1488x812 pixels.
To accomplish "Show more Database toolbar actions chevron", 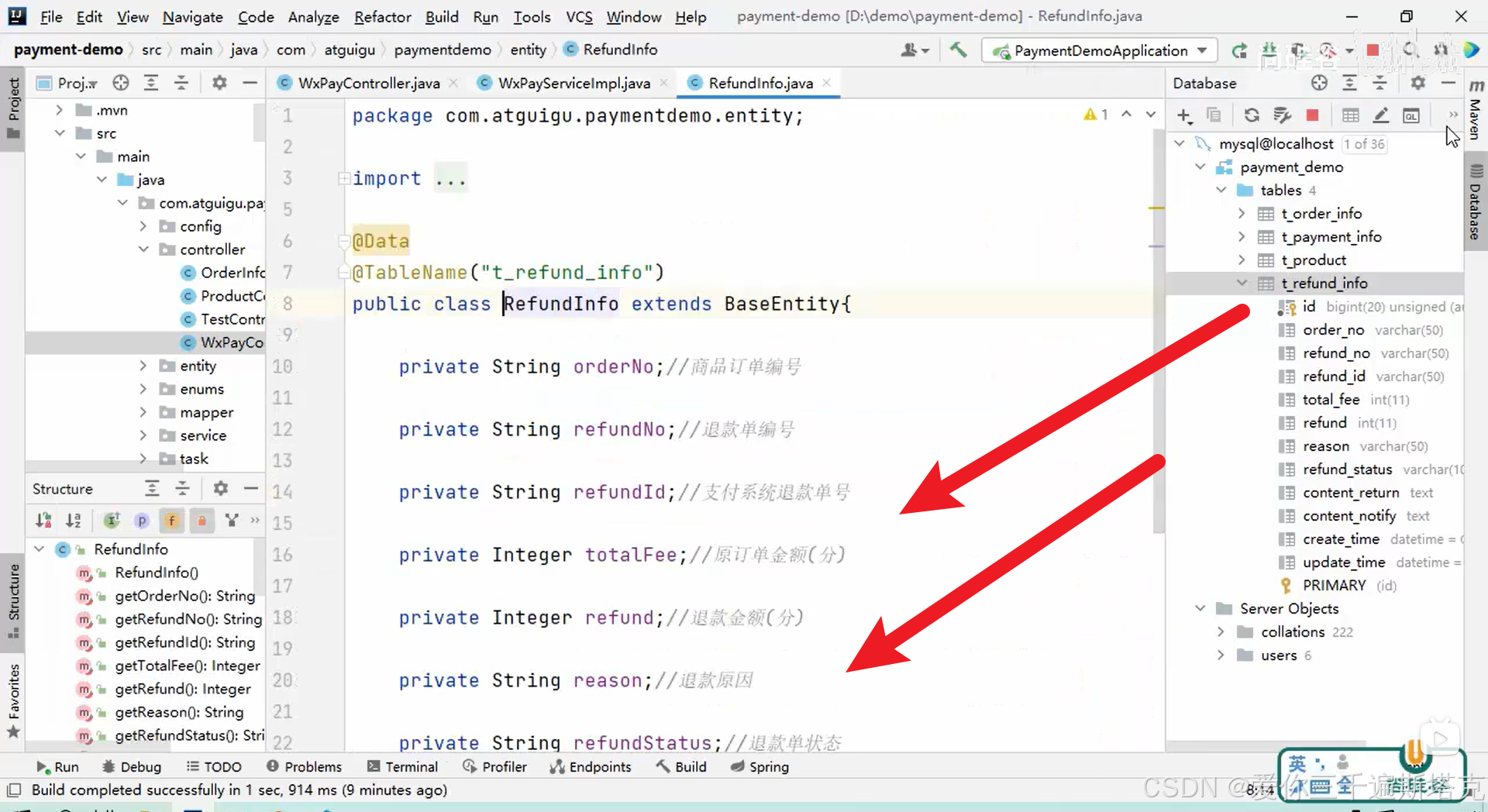I will click(x=1452, y=115).
